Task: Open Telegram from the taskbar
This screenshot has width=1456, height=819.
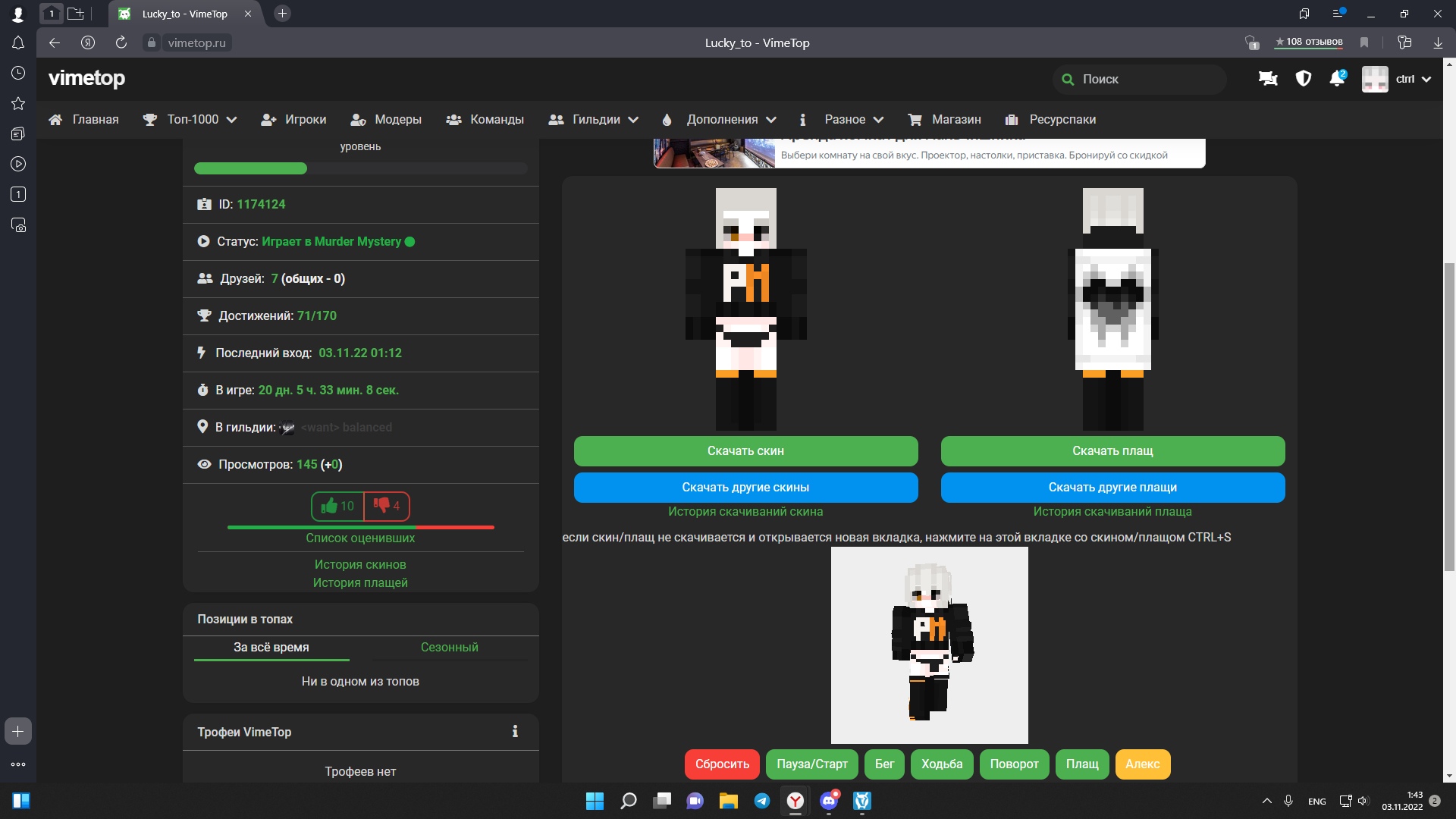Action: coord(761,801)
